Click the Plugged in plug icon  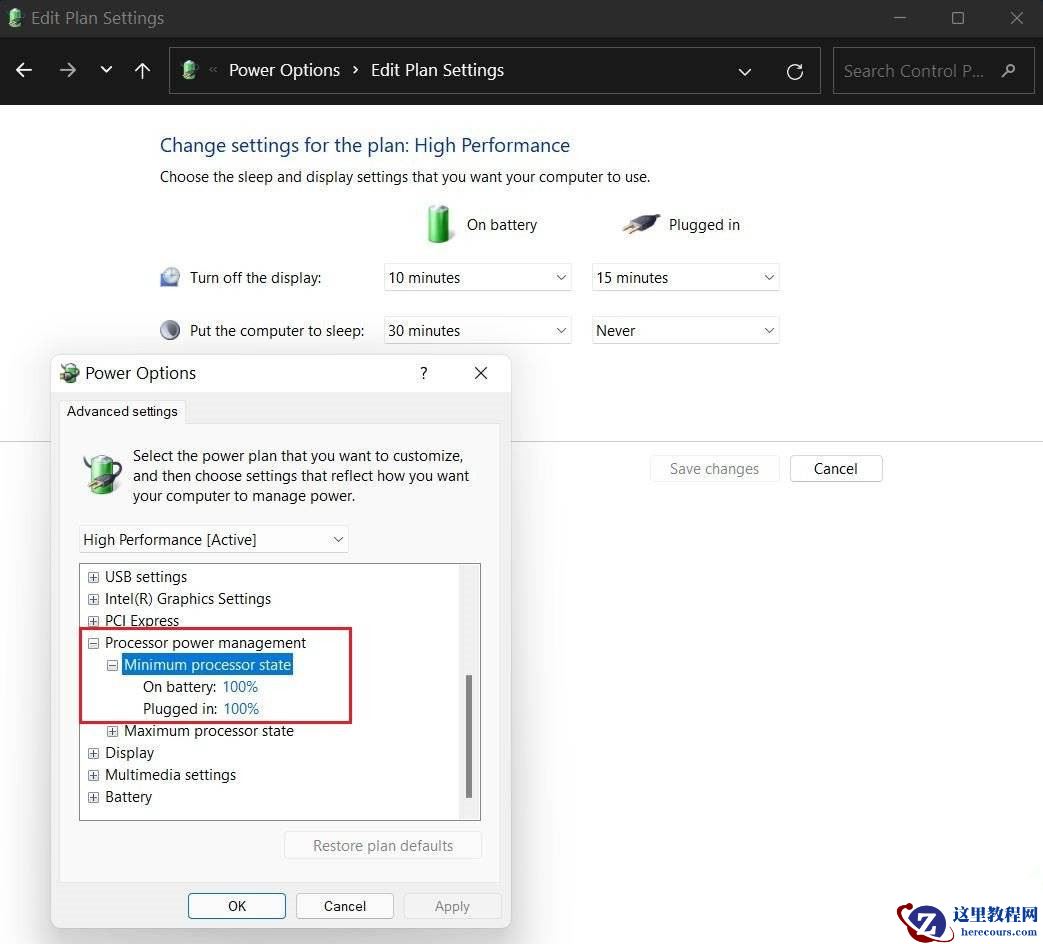click(x=640, y=223)
